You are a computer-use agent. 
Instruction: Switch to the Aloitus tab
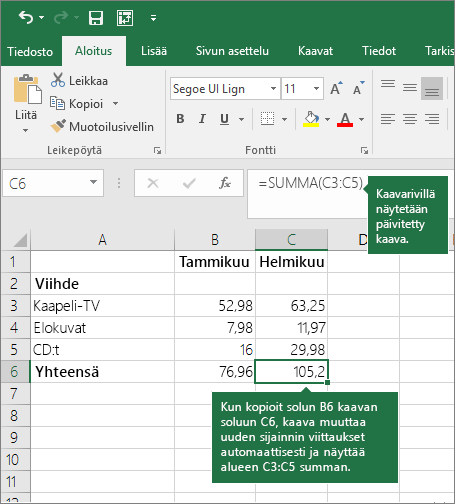pos(94,51)
